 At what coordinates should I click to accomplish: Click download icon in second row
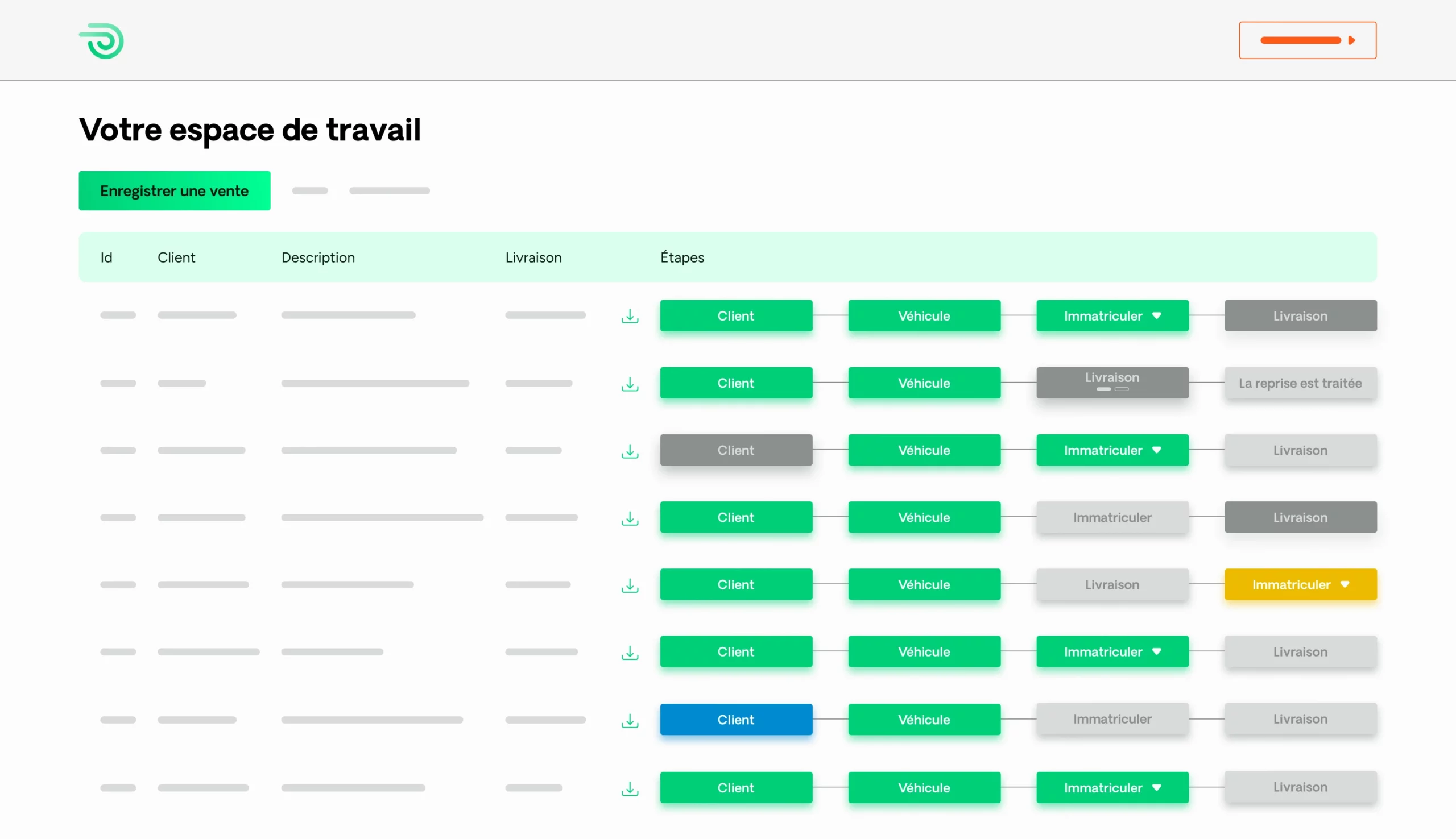pyautogui.click(x=630, y=384)
